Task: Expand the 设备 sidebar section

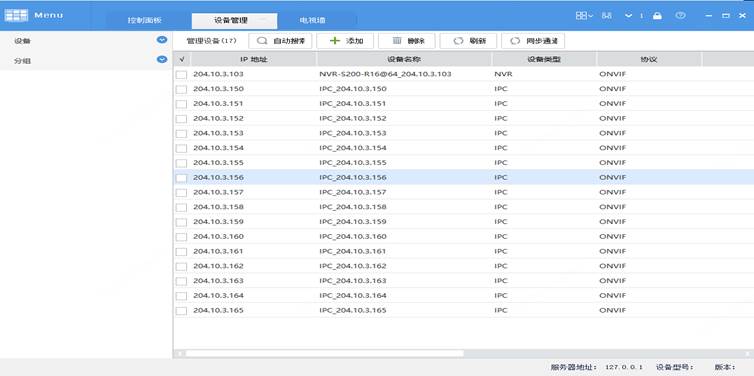Action: point(162,39)
